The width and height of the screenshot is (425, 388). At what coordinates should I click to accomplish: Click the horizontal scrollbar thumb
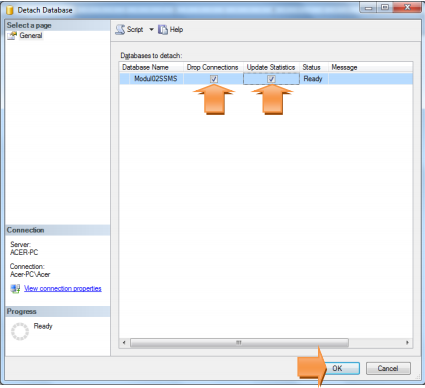(239, 343)
